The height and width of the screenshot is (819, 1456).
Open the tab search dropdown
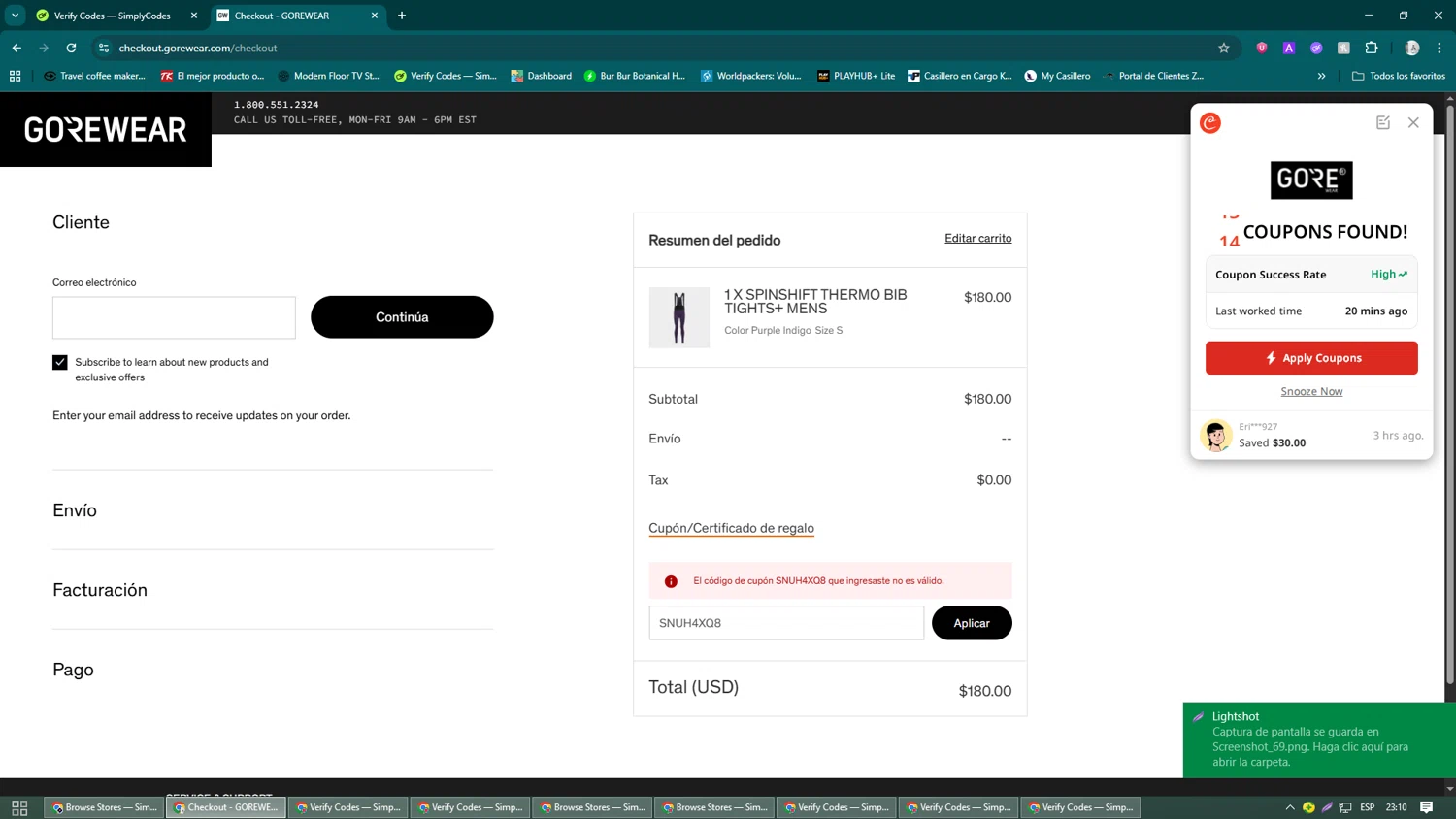[15, 16]
